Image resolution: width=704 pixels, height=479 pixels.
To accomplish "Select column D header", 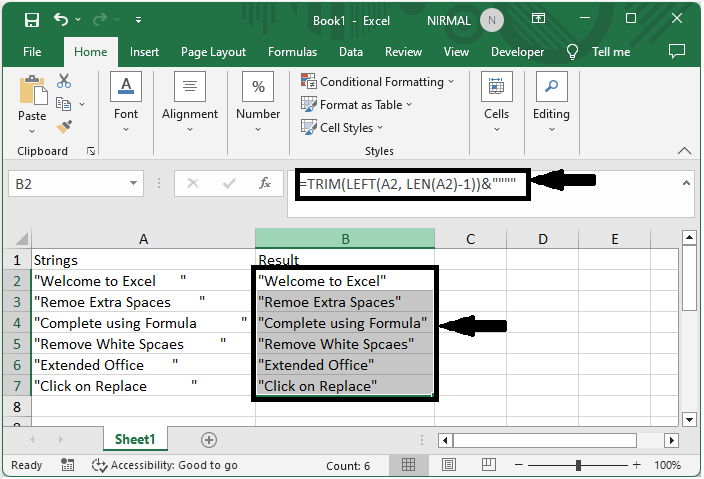I will [542, 238].
